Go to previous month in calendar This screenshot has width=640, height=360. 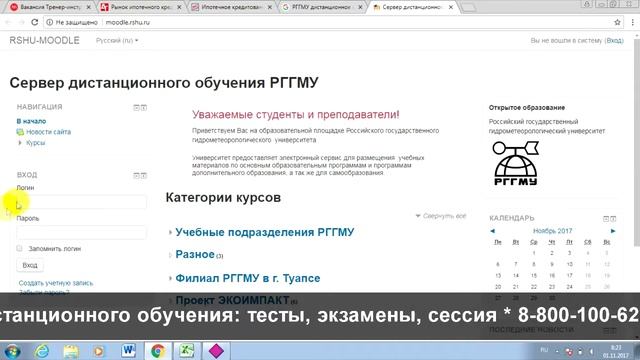[493, 231]
